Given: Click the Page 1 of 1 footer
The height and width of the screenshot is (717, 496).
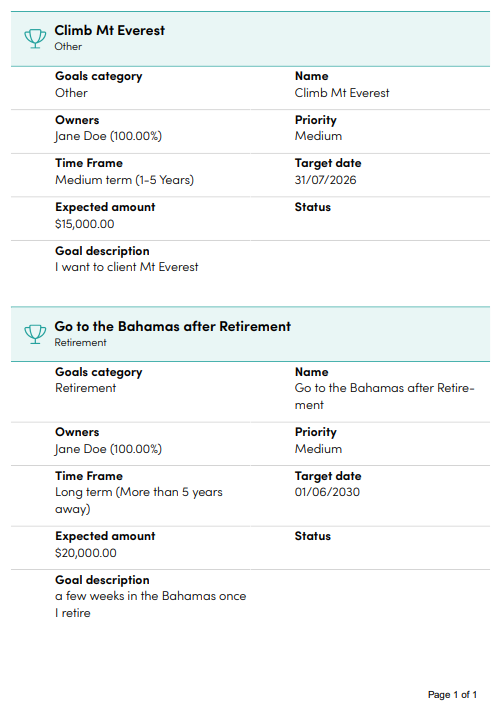Looking at the screenshot, I should 452,695.
